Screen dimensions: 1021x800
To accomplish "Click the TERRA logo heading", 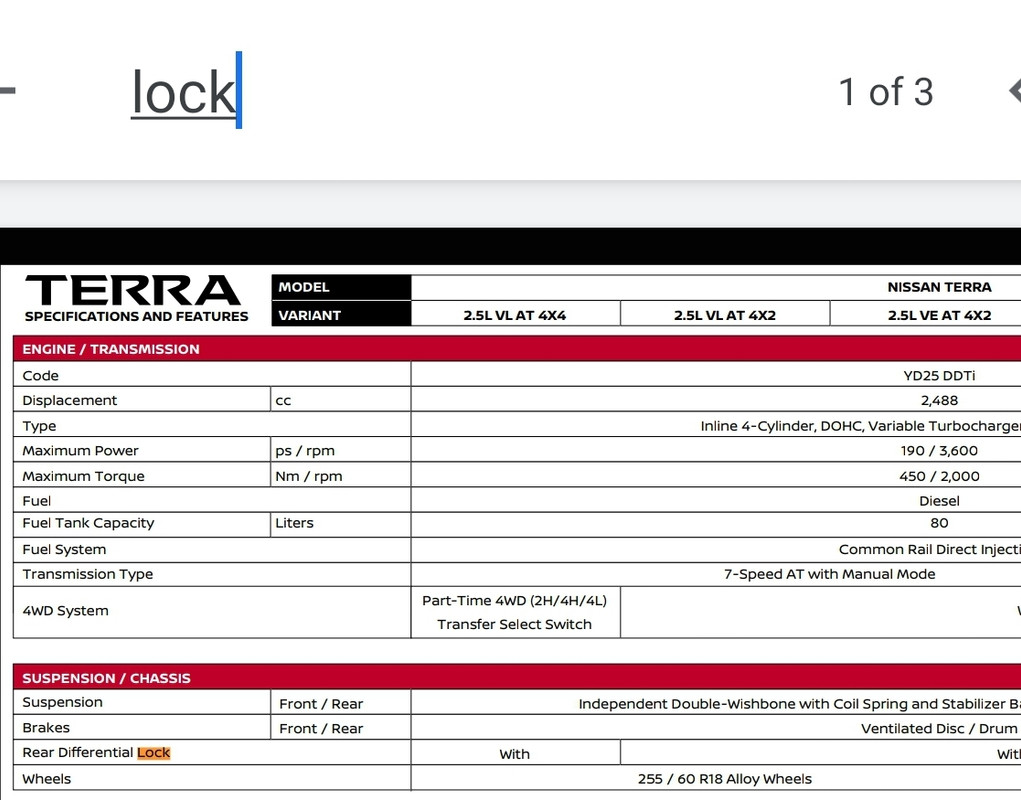I will (x=133, y=290).
